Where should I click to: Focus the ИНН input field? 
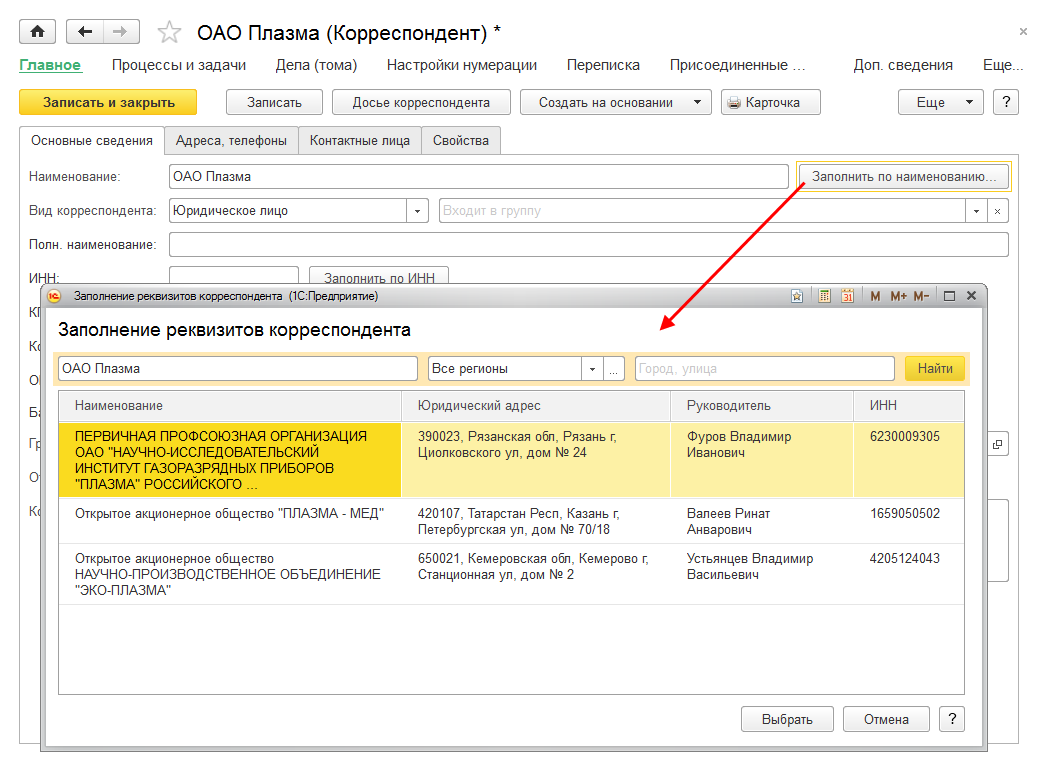click(234, 276)
